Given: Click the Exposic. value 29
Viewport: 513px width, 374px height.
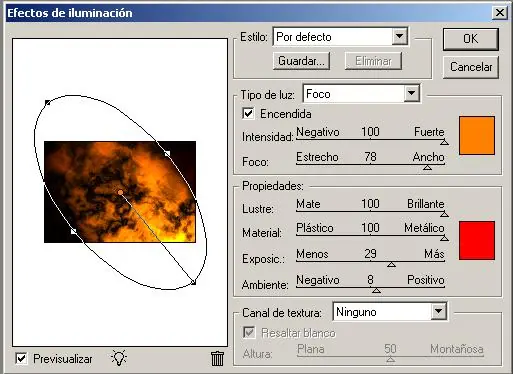Looking at the screenshot, I should coord(370,254).
